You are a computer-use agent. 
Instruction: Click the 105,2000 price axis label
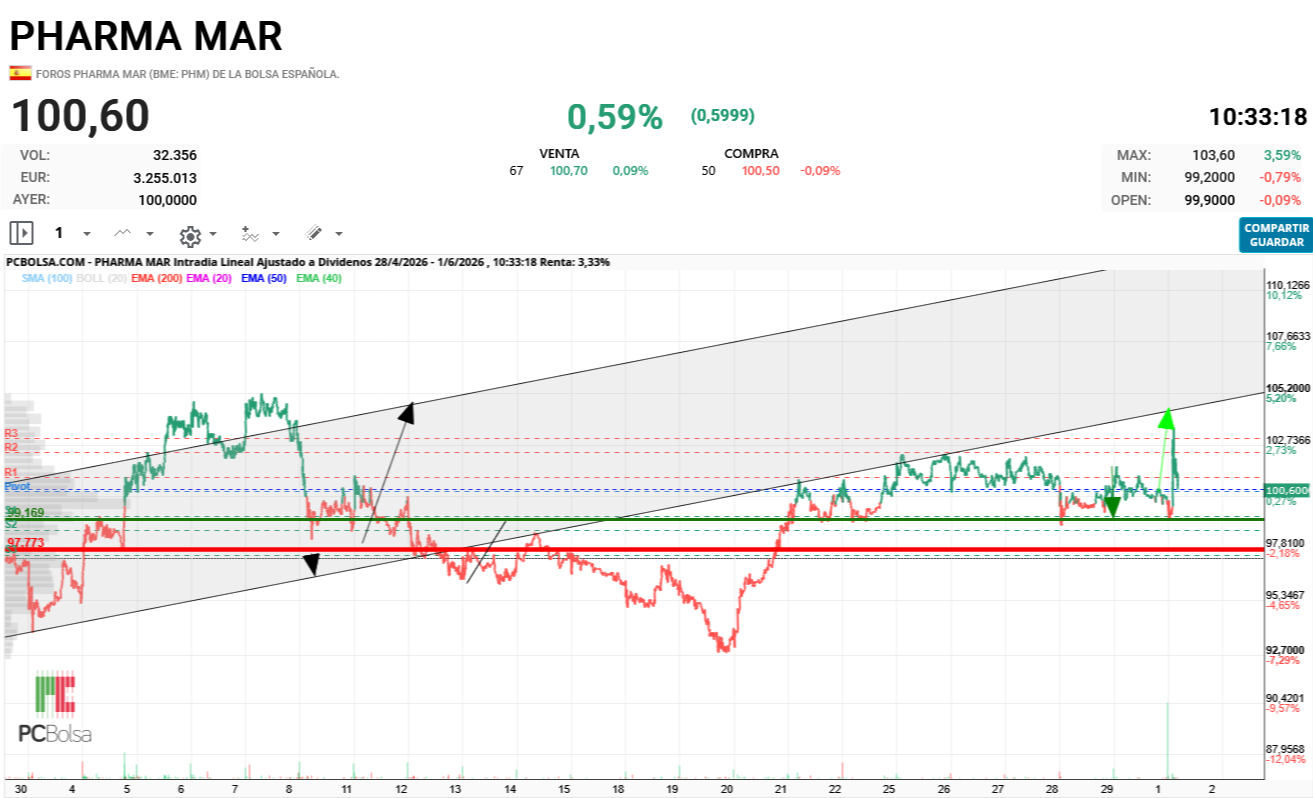point(1288,387)
